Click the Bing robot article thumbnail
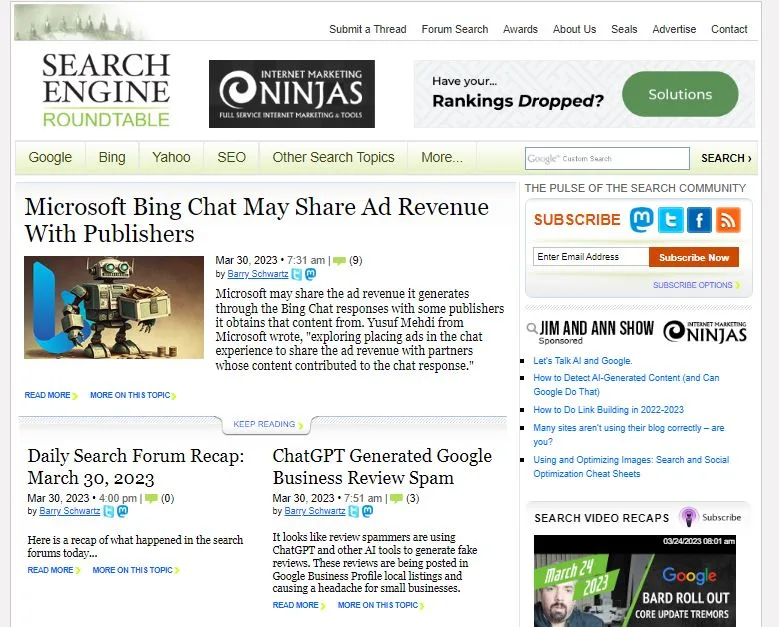This screenshot has width=779, height=627. [114, 308]
